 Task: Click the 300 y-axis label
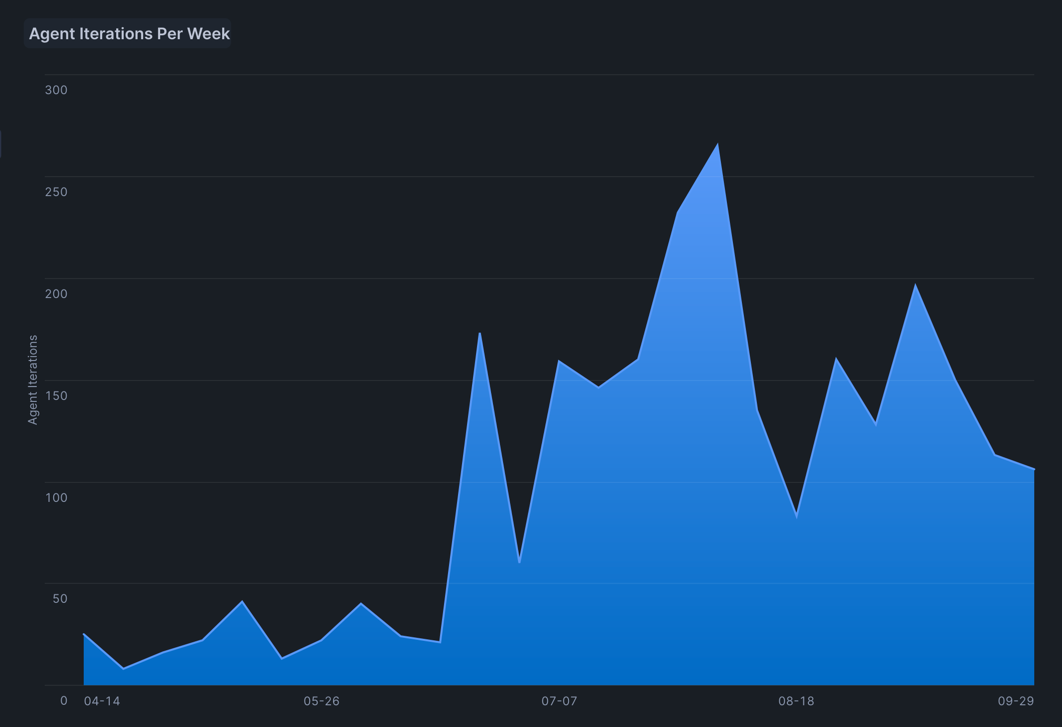point(56,90)
